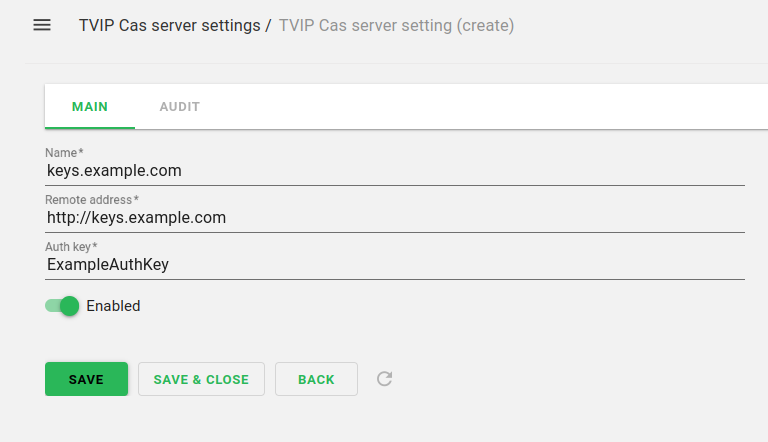Viewport: 768px width, 442px height.
Task: Go back using the BACK button
Action: pos(316,379)
